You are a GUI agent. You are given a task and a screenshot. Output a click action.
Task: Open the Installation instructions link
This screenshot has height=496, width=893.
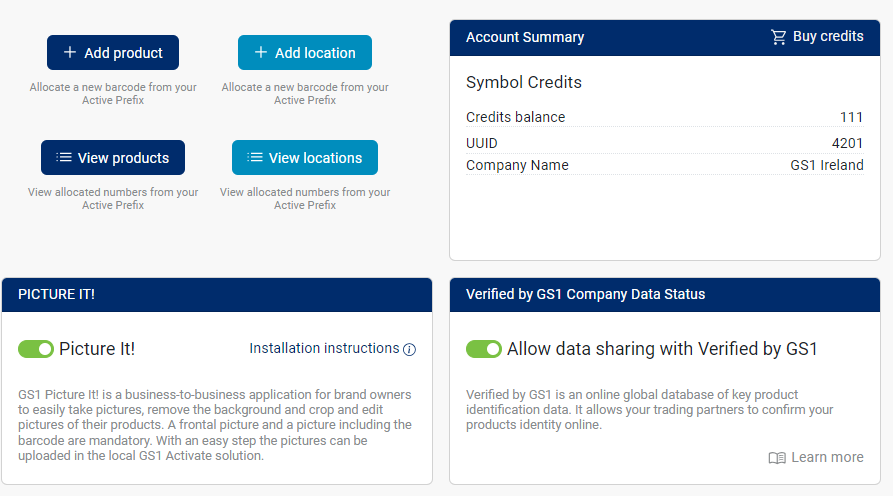[x=324, y=348]
